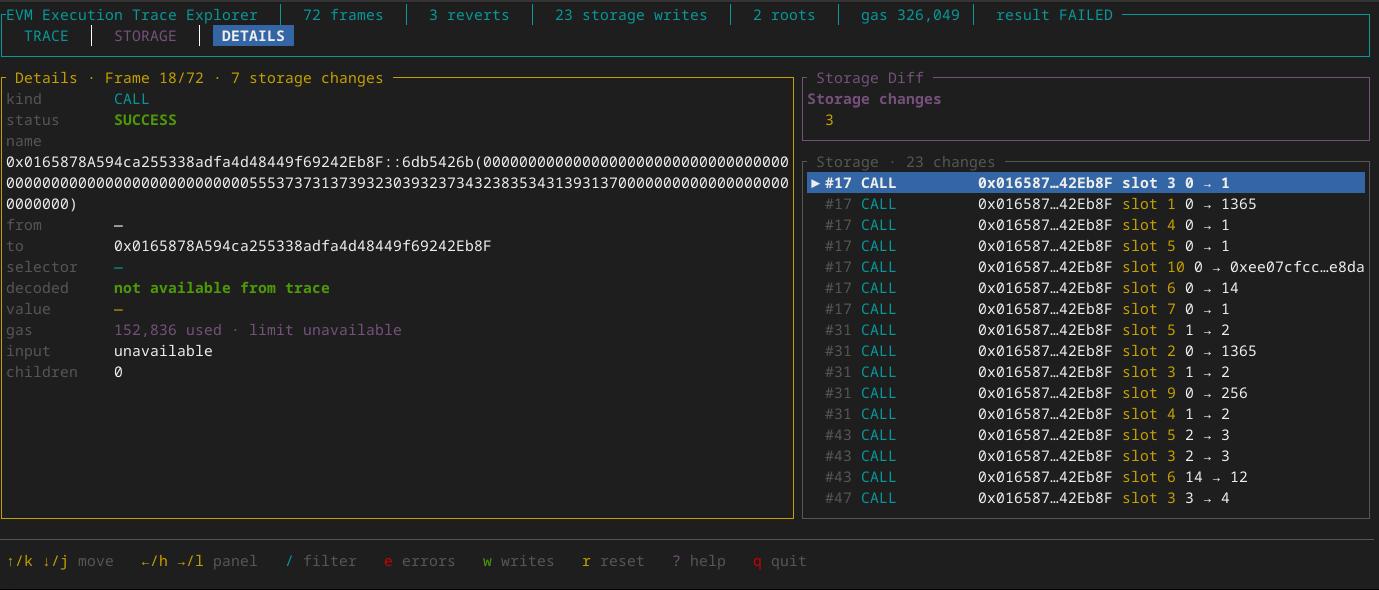Click the 'result FAILED' header status
Image resolution: width=1379 pixels, height=590 pixels.
coord(1054,15)
